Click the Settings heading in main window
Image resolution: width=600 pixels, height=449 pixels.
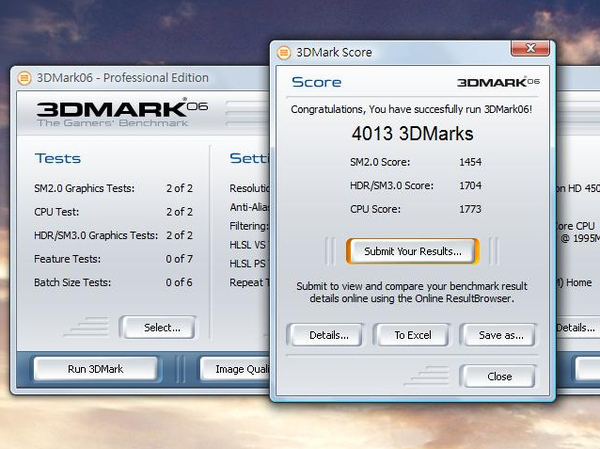click(249, 158)
